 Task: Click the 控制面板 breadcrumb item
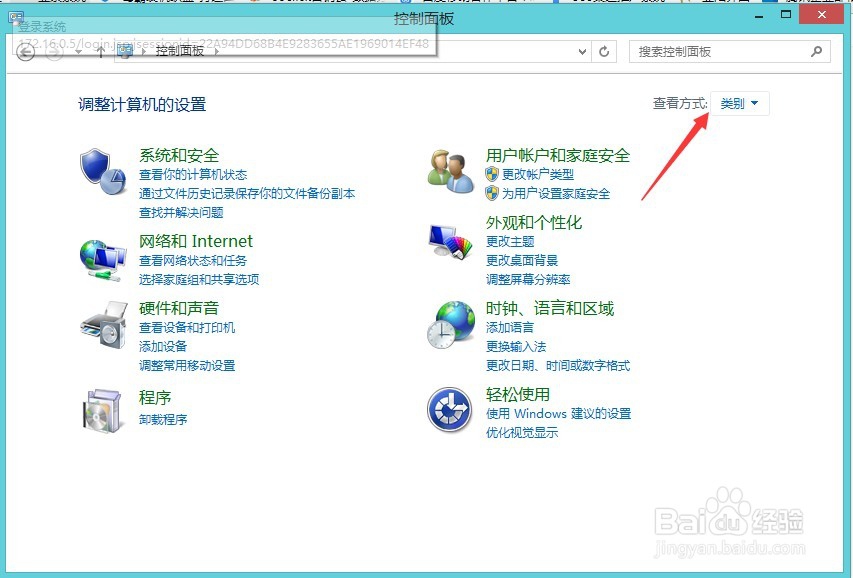[x=180, y=51]
